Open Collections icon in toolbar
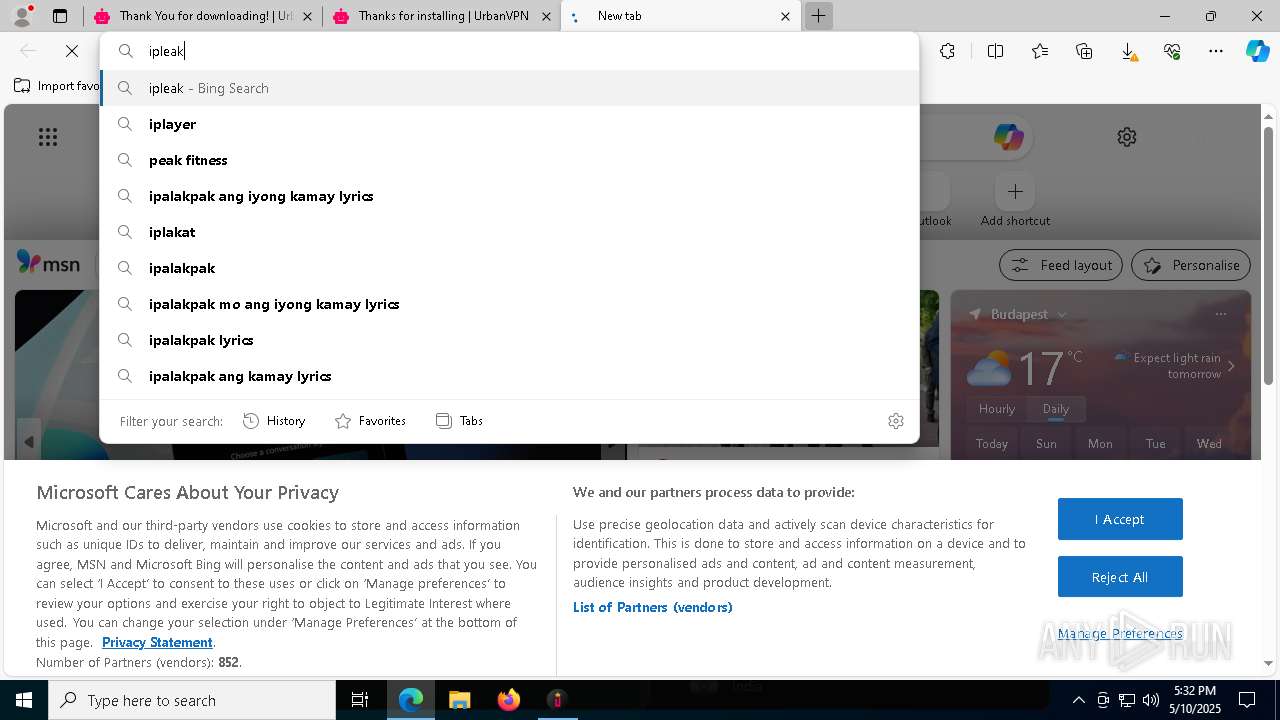Screen dimensions: 1280x720 point(1084,51)
